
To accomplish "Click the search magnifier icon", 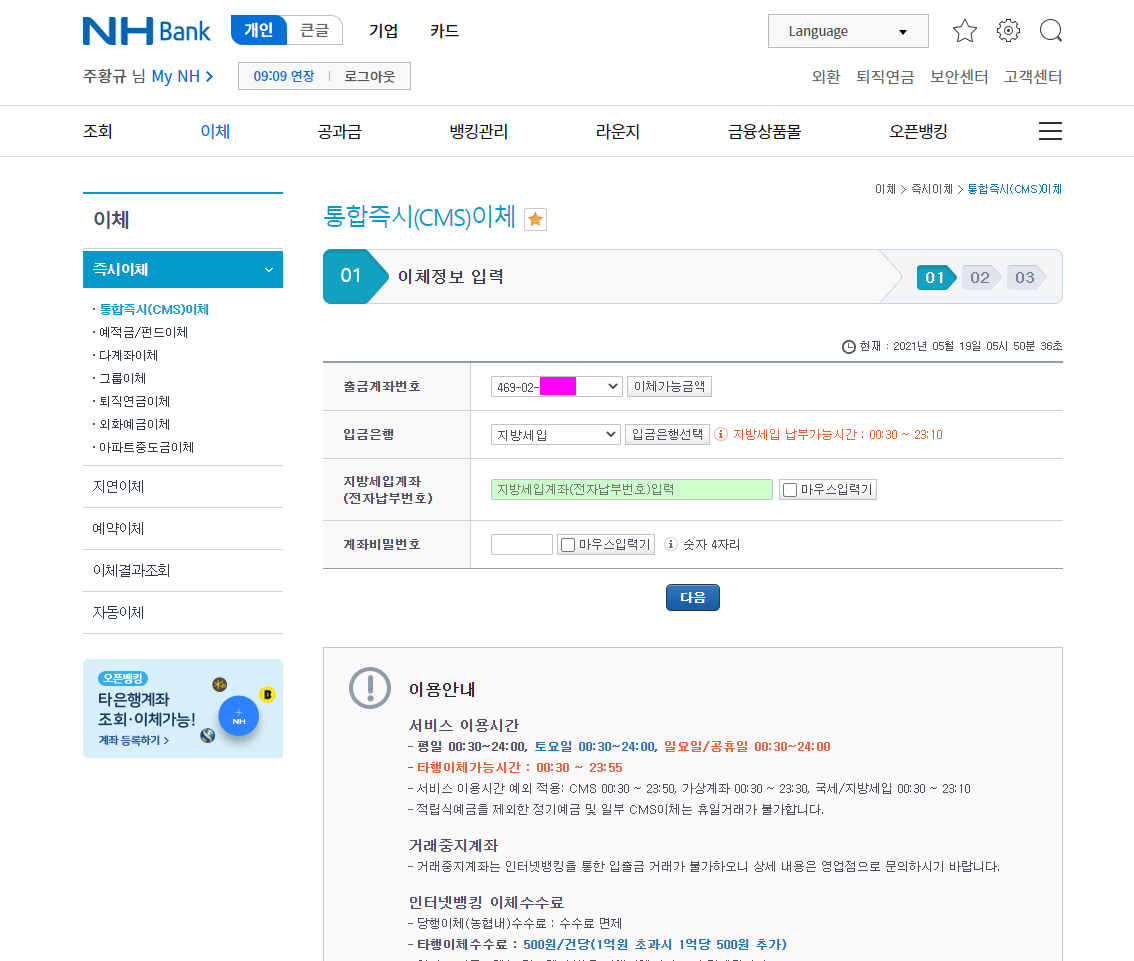I will tap(1050, 31).
